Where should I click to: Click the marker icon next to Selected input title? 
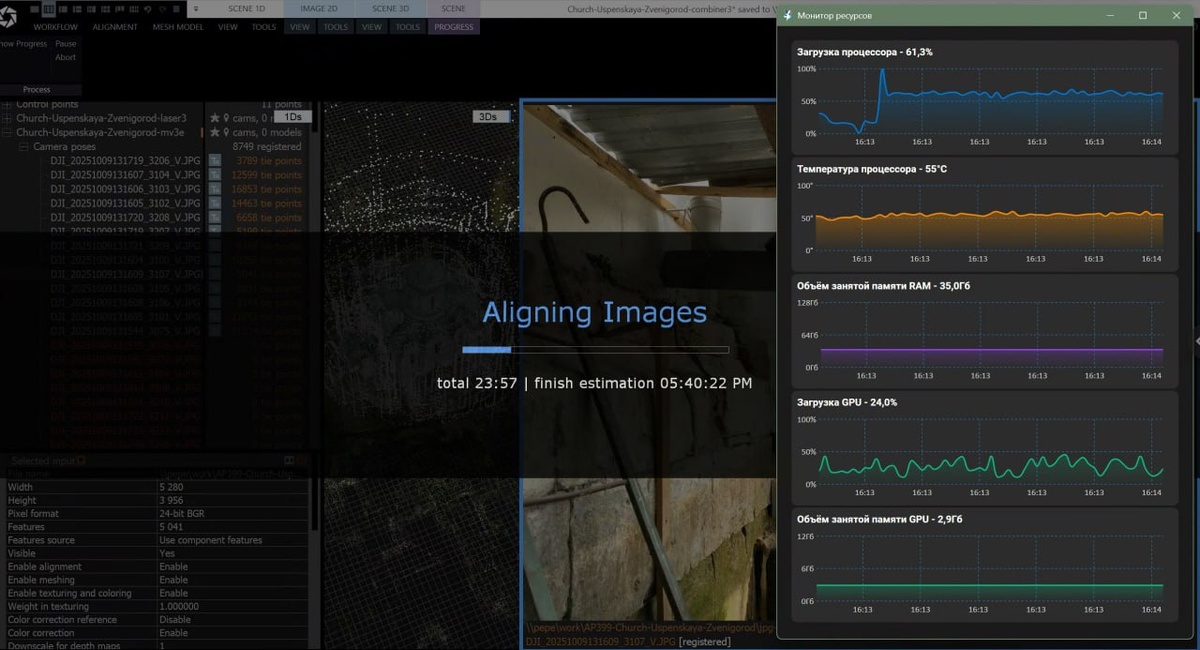pos(82,460)
